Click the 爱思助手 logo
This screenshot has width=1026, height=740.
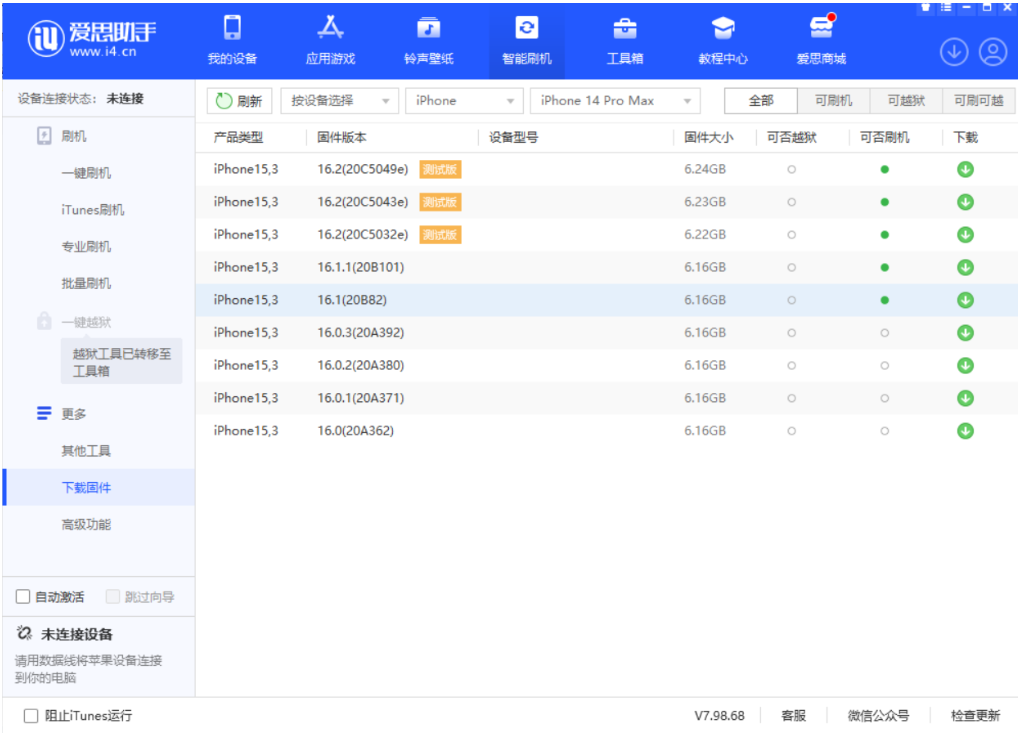[x=92, y=38]
